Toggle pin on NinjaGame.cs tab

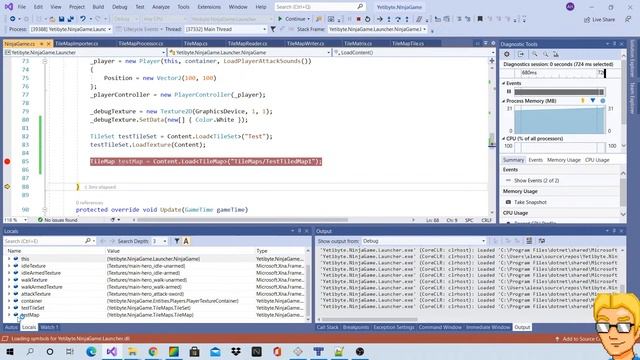42,43
